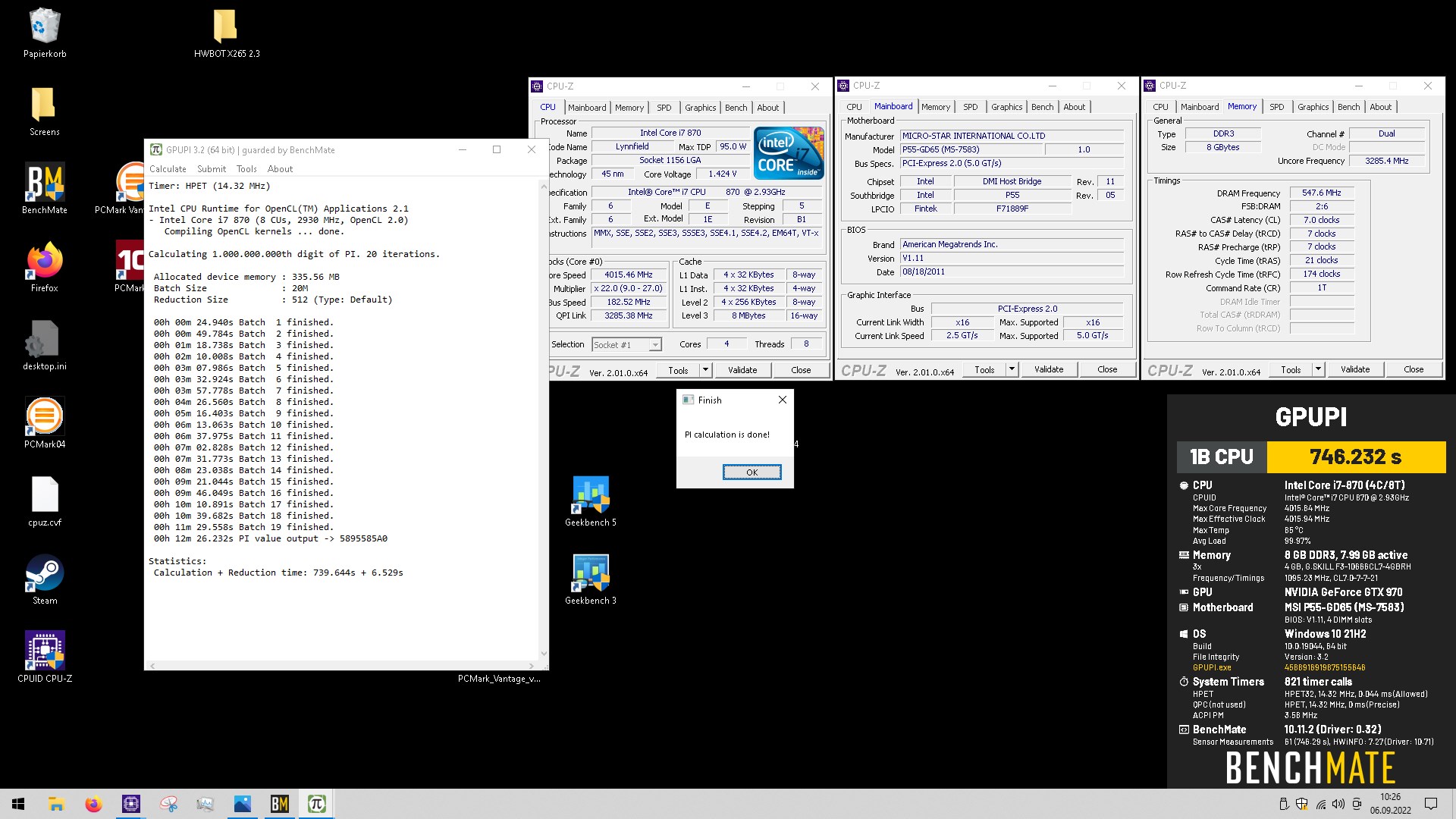1456x819 pixels.
Task: Open About tab in middle CPU-Z window
Action: tap(1074, 107)
